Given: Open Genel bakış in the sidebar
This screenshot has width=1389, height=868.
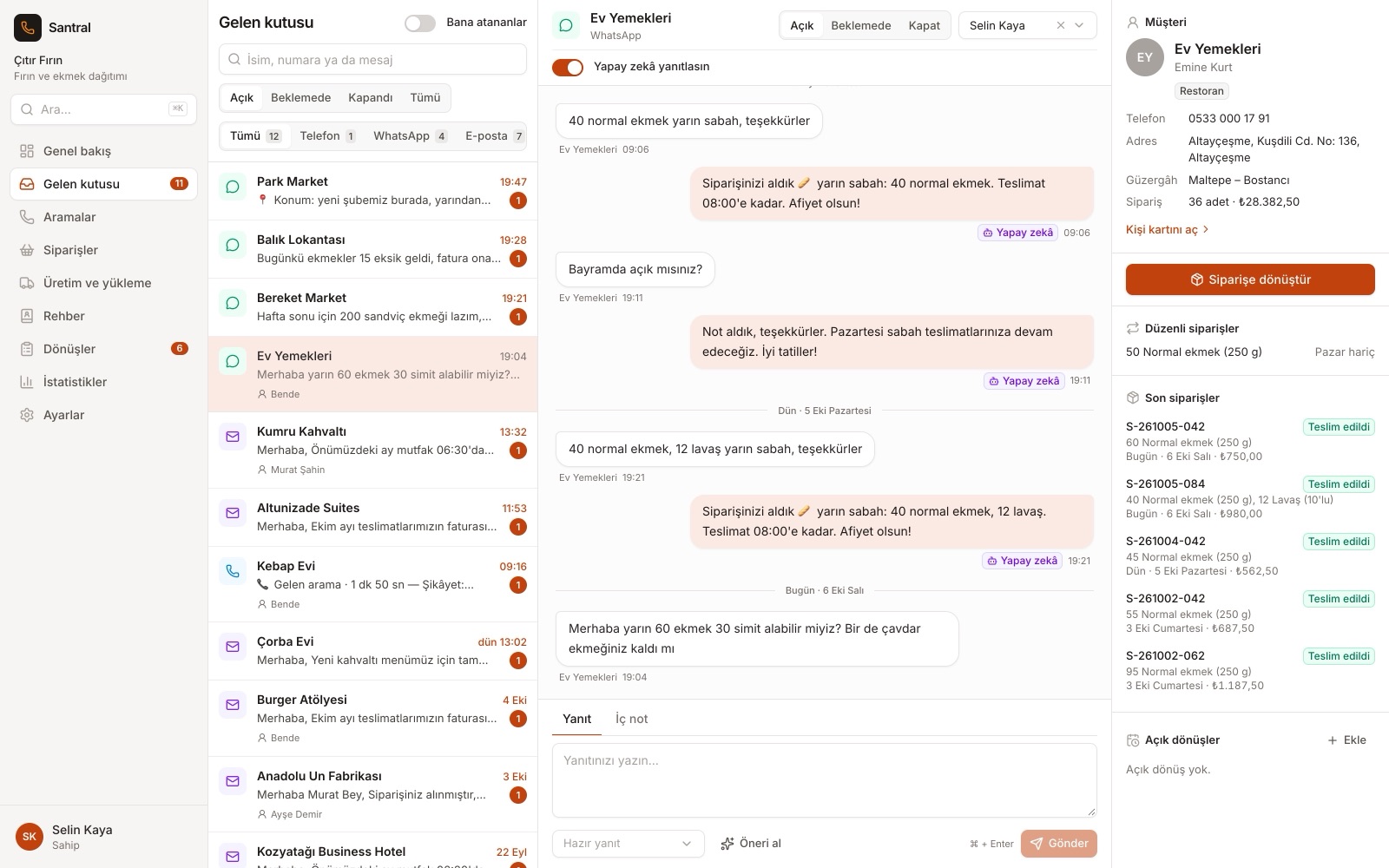Looking at the screenshot, I should tap(103, 151).
